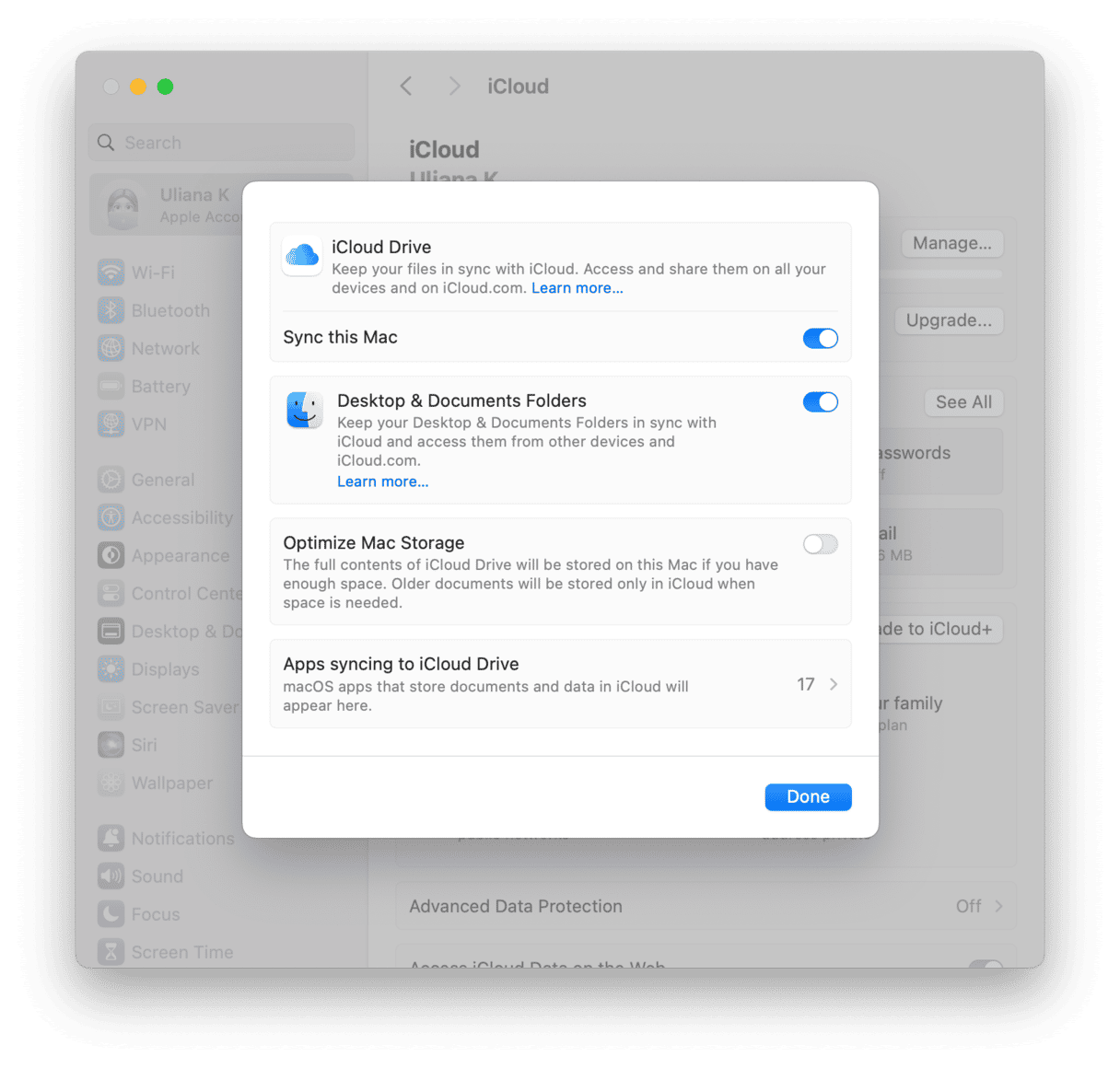This screenshot has height=1068, width=1120.
Task: Select the Bluetooth icon in sidebar
Action: click(111, 310)
